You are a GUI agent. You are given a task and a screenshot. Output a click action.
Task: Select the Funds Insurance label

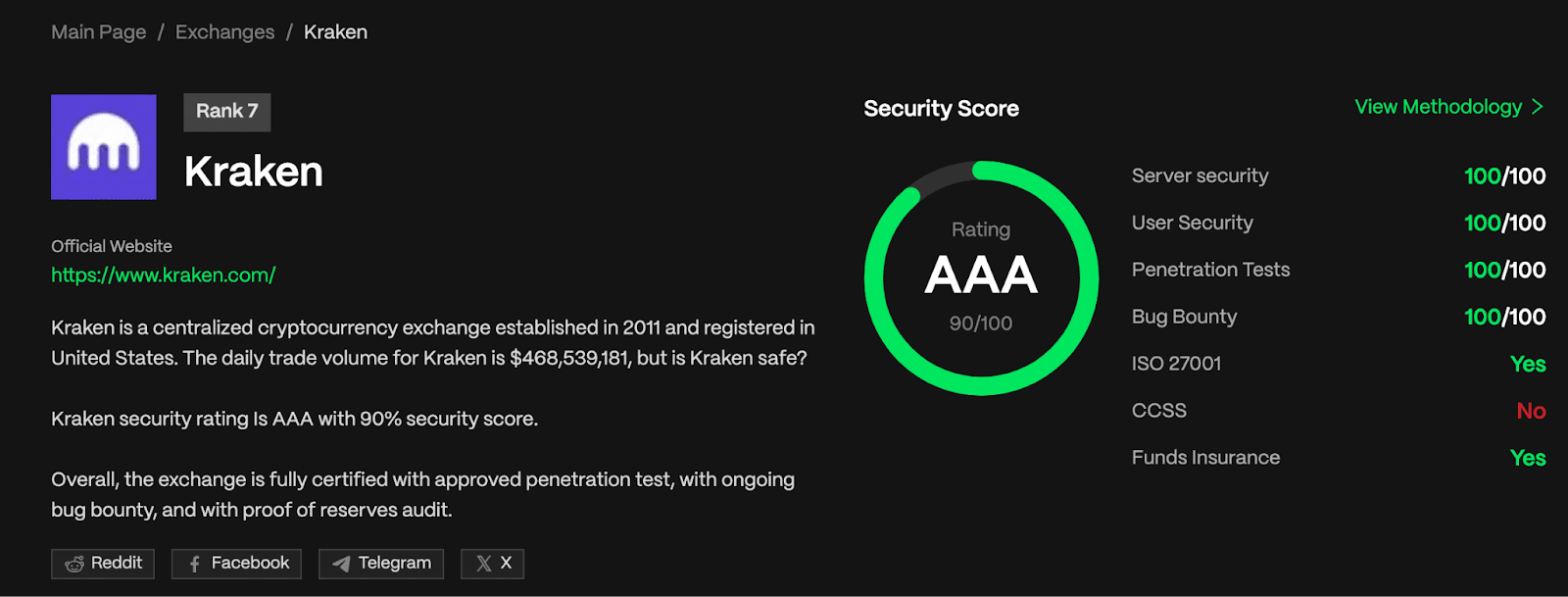[x=1205, y=458]
